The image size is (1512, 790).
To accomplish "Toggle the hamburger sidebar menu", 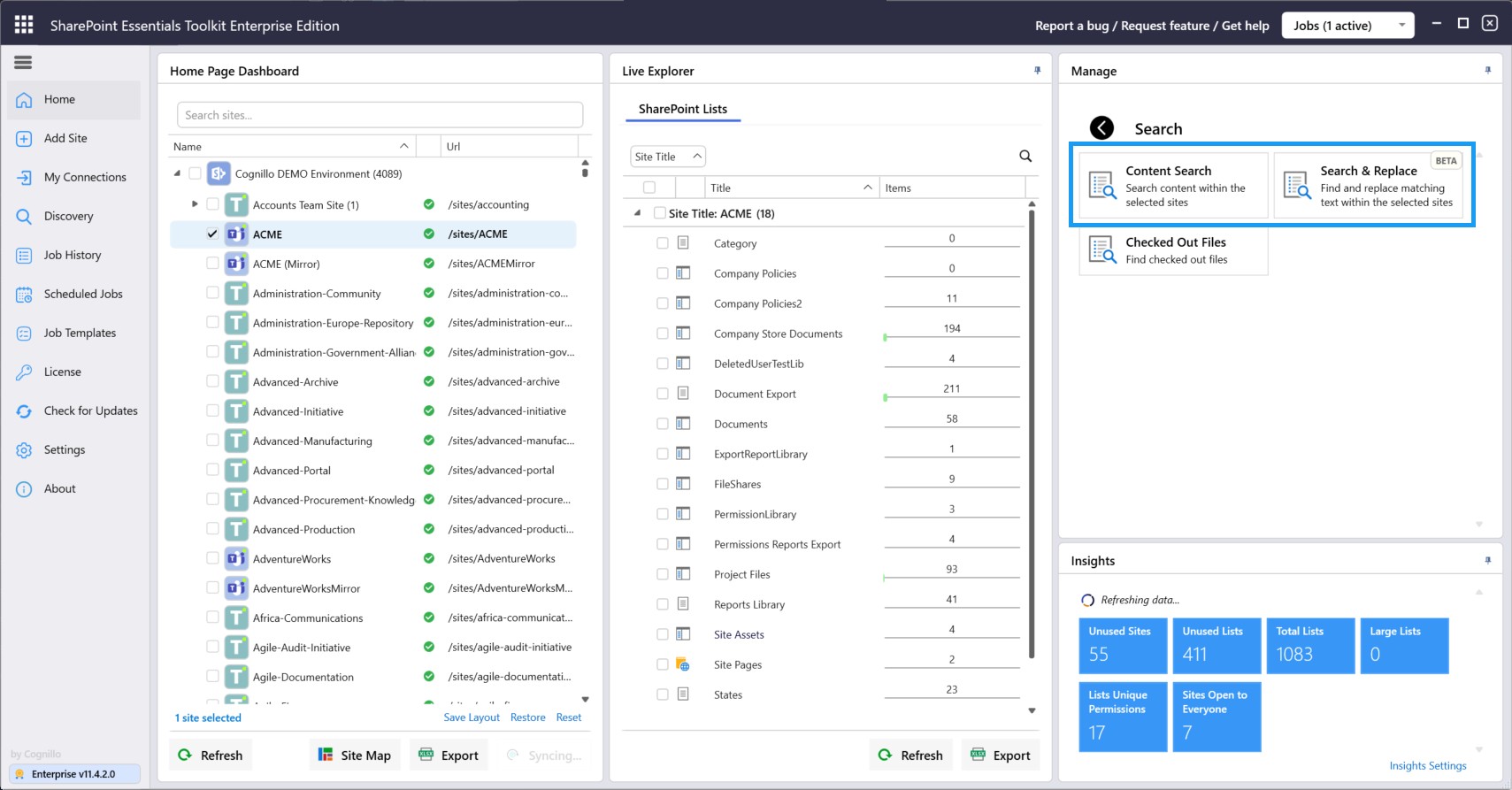I will [x=23, y=62].
